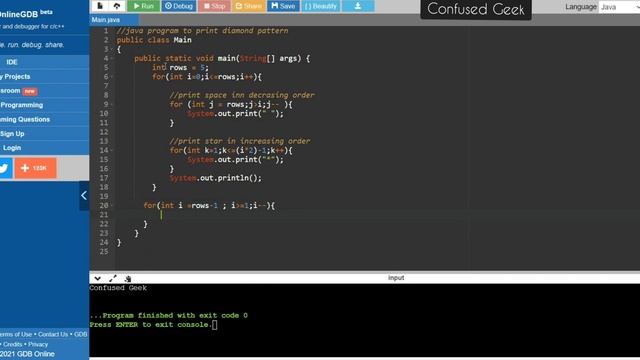Click the 'public class Main' code line
Image resolution: width=640 pixels, height=360 pixels.
pos(154,40)
